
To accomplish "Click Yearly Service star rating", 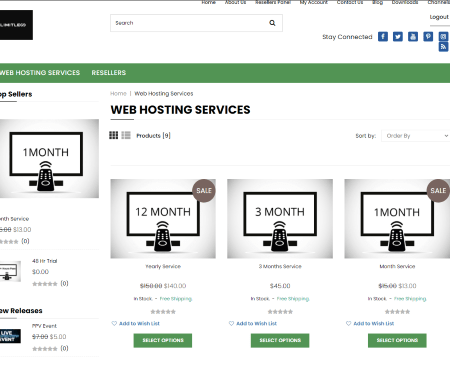I will coord(163,312).
